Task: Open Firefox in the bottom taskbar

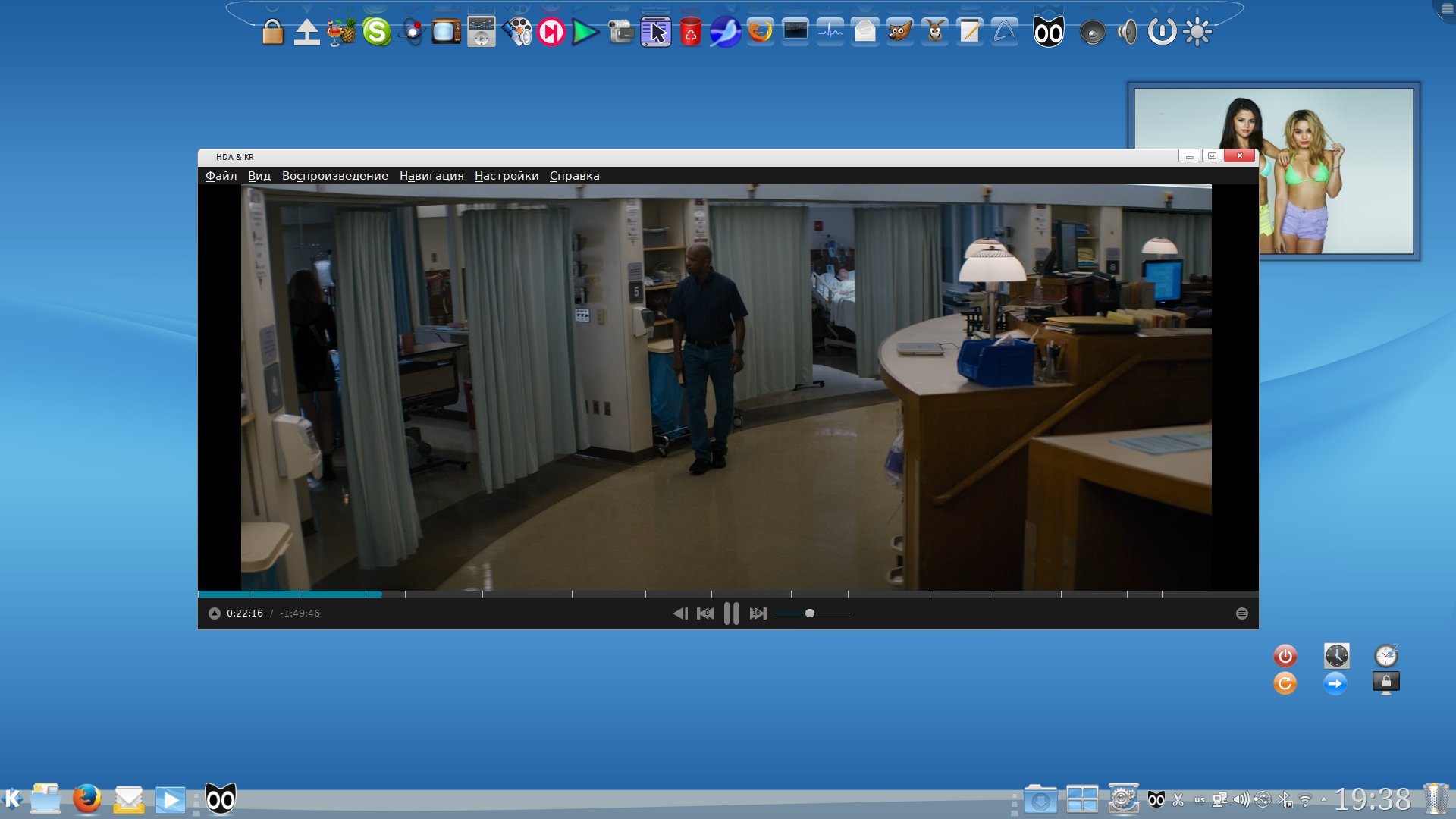Action: click(87, 799)
